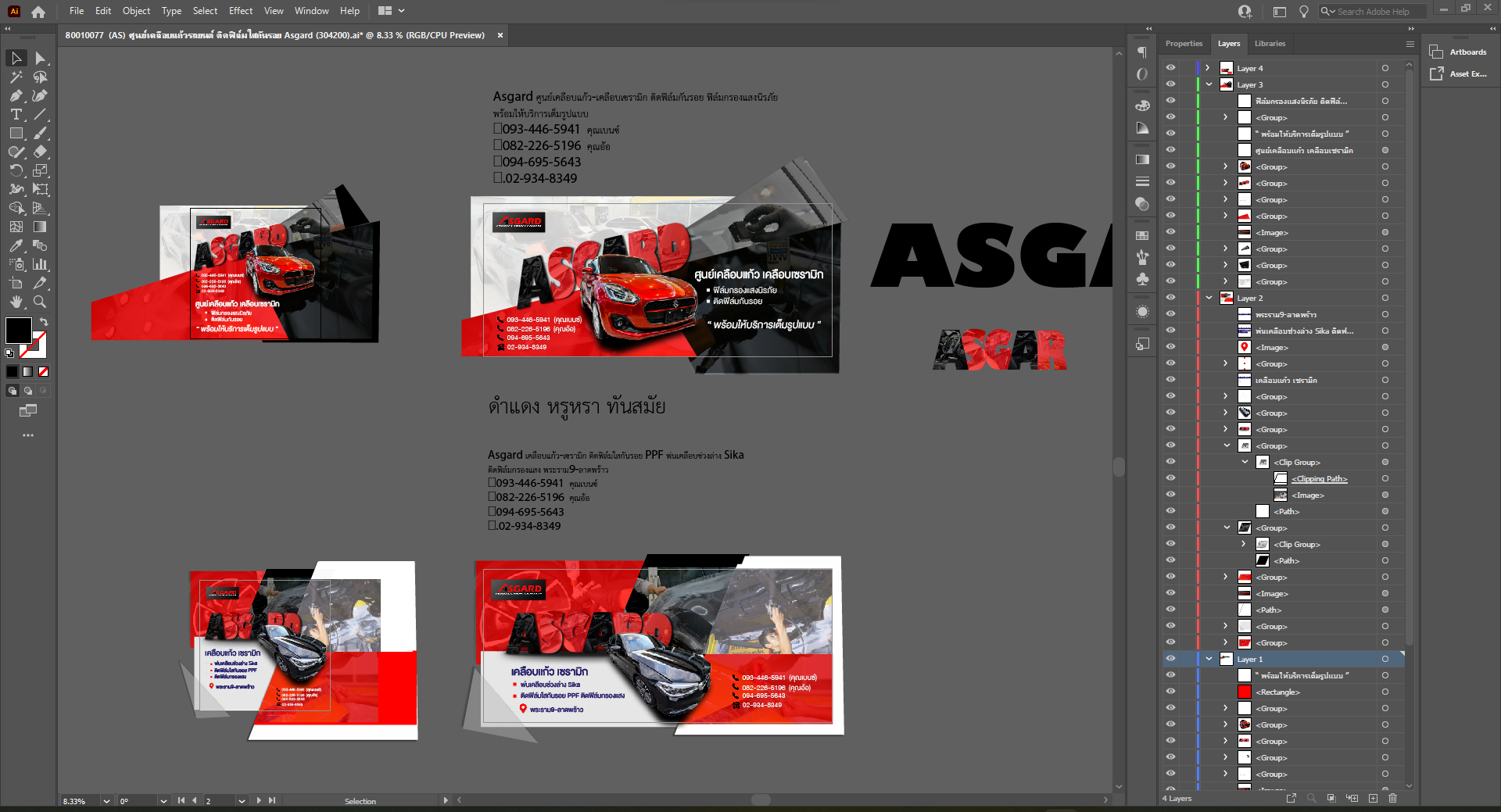Toggle Layer 3 visibility eye

[1170, 84]
